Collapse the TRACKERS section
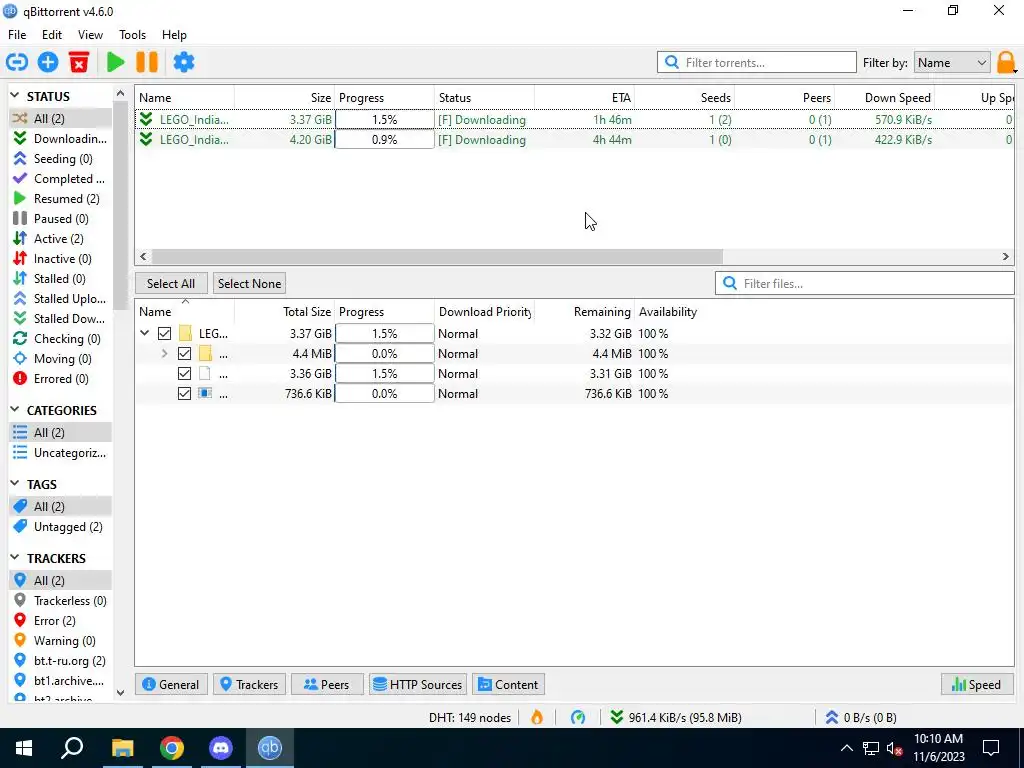Image resolution: width=1024 pixels, height=768 pixels. 15,558
